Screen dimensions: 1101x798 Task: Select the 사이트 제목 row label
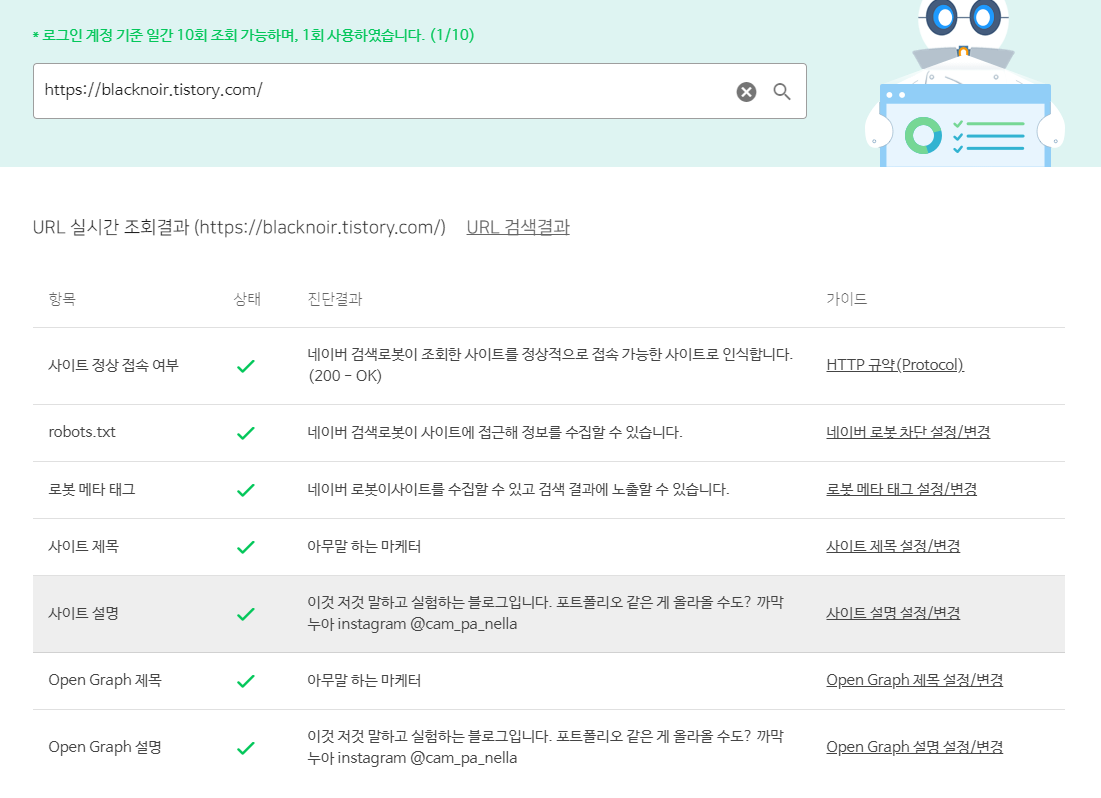point(84,546)
